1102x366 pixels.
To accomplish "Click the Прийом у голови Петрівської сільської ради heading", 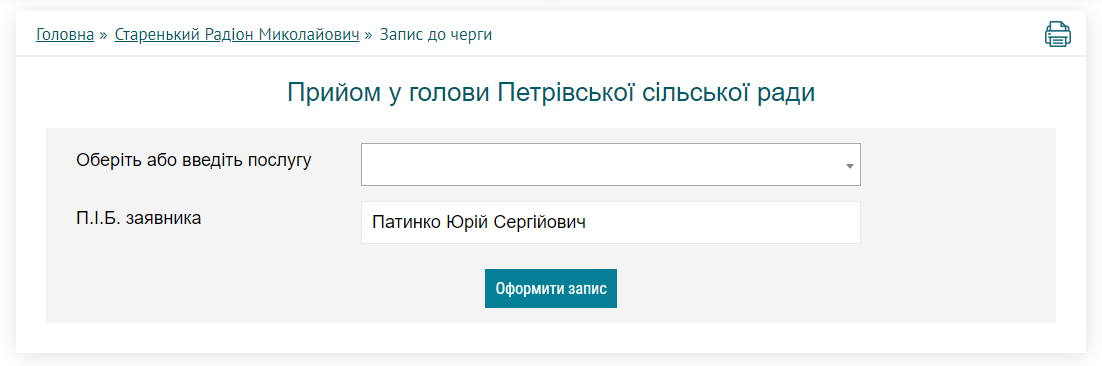I will (x=551, y=93).
